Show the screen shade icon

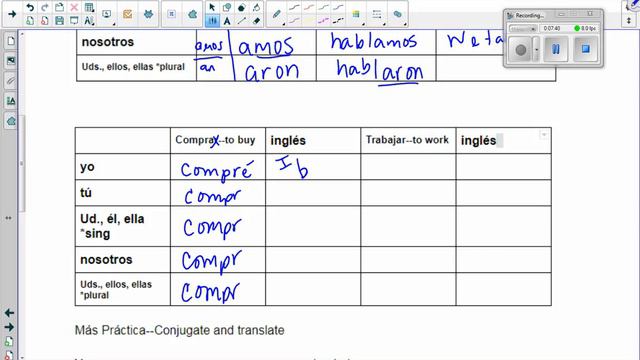click(74, 20)
